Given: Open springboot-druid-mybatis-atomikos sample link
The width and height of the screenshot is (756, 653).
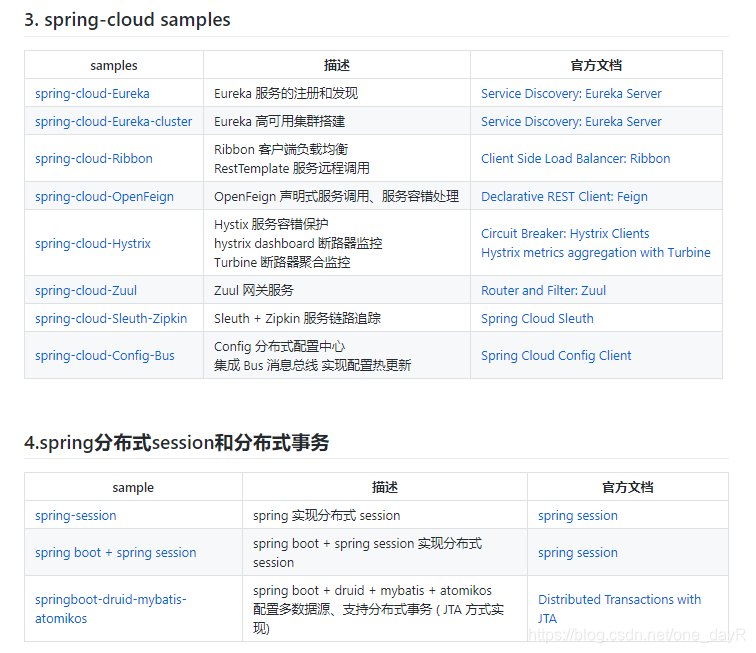Looking at the screenshot, I should [110, 609].
